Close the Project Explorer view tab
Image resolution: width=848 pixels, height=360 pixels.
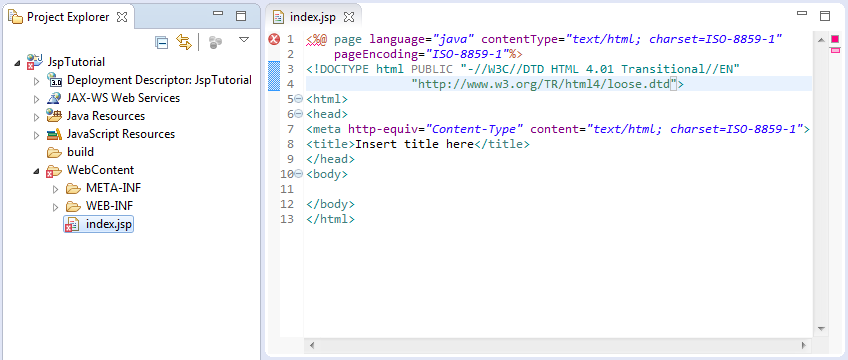[x=122, y=17]
